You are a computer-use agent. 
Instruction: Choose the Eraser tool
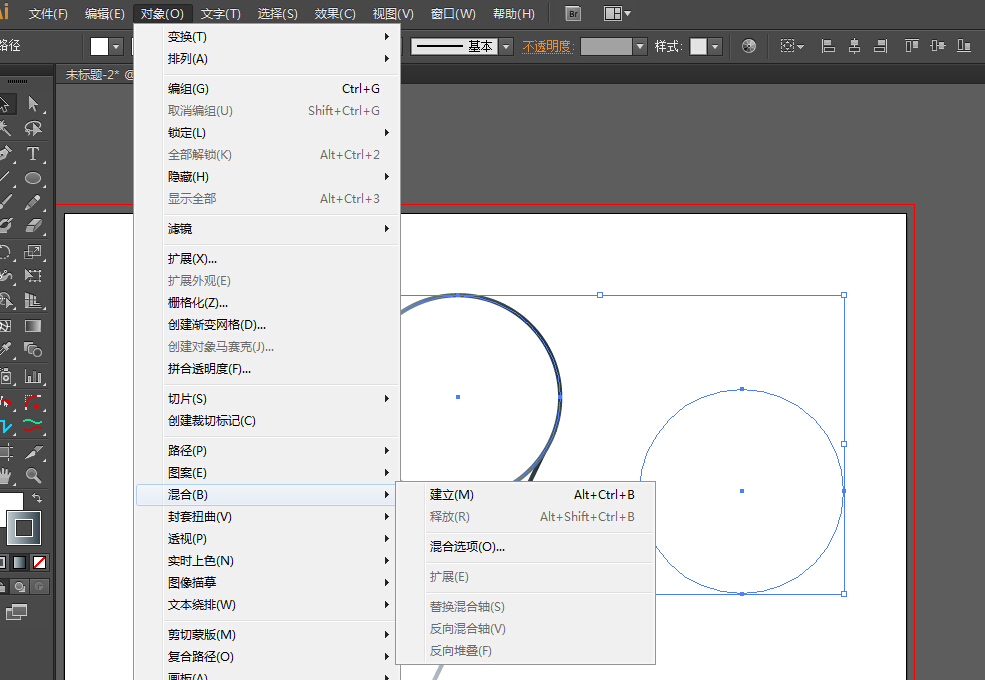point(33,227)
